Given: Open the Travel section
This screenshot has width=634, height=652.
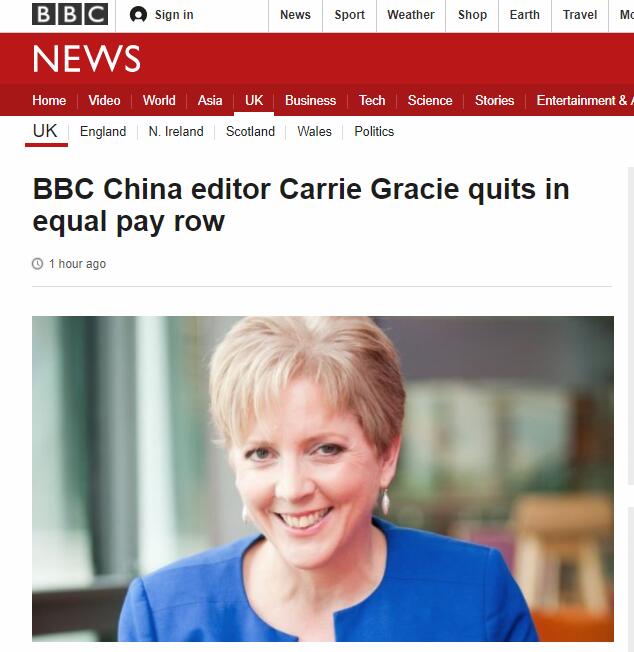Looking at the screenshot, I should 580,15.
